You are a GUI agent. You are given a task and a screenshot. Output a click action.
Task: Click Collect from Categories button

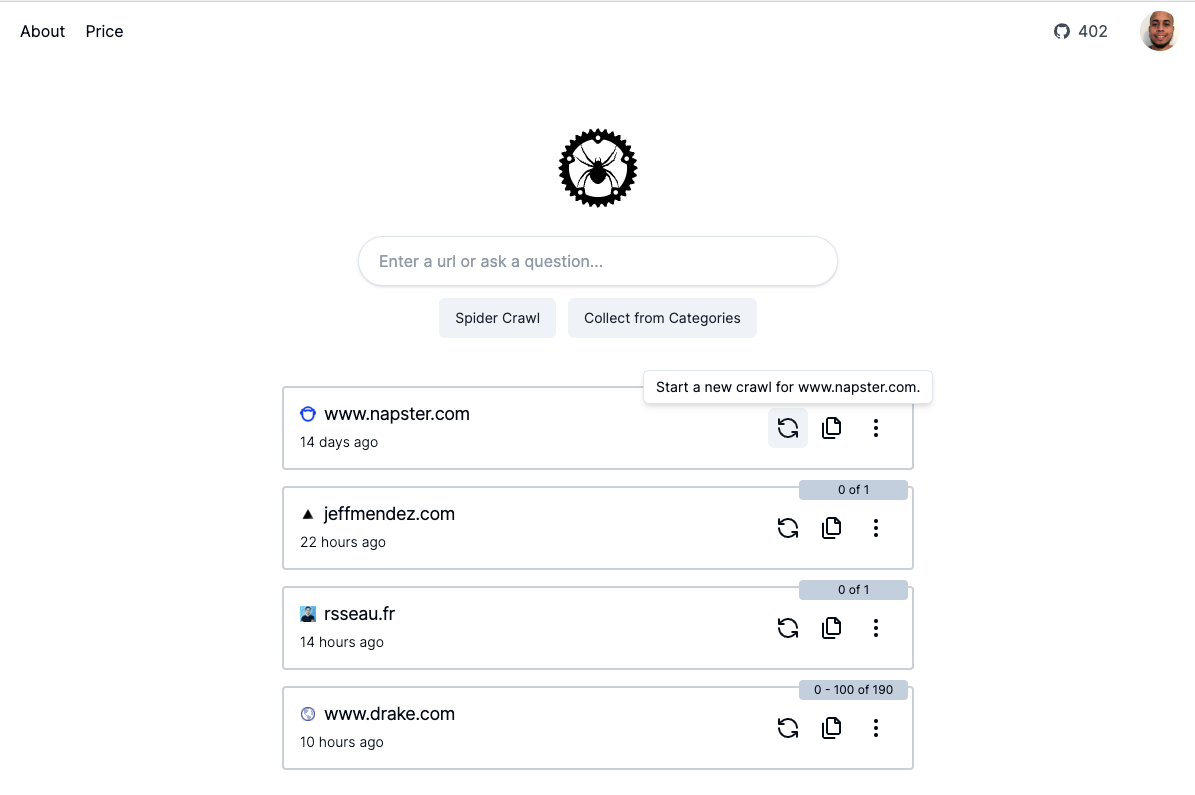coord(662,318)
